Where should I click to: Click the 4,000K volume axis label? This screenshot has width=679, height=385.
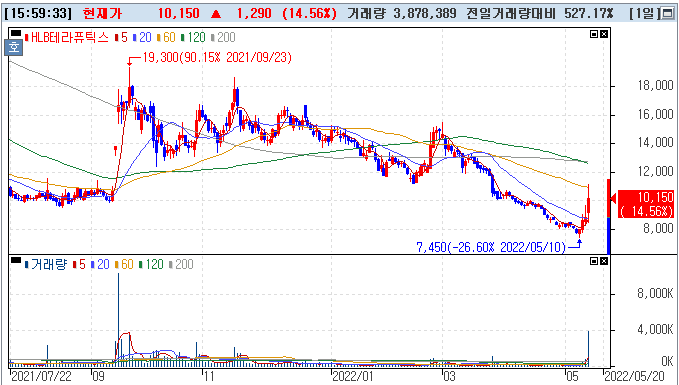click(655, 330)
